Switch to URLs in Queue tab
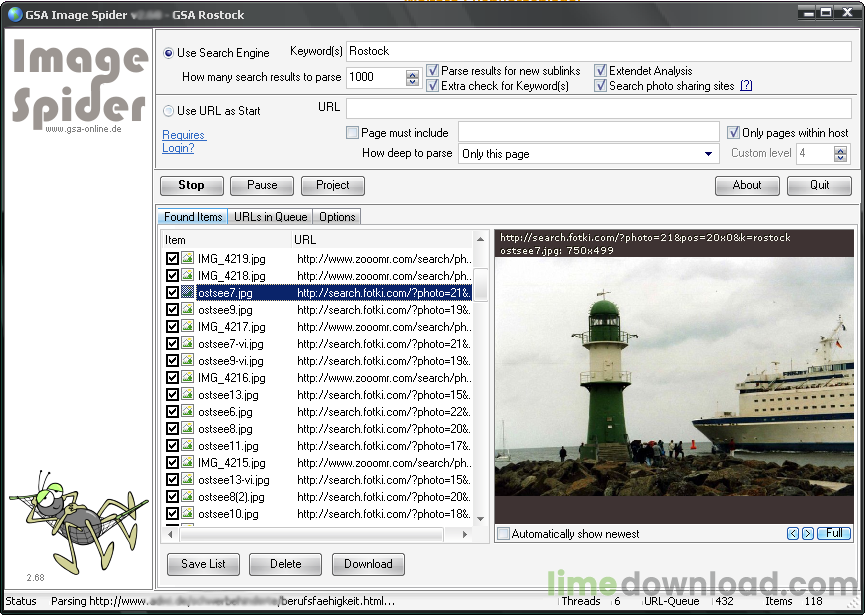The width and height of the screenshot is (865, 615). [x=270, y=217]
